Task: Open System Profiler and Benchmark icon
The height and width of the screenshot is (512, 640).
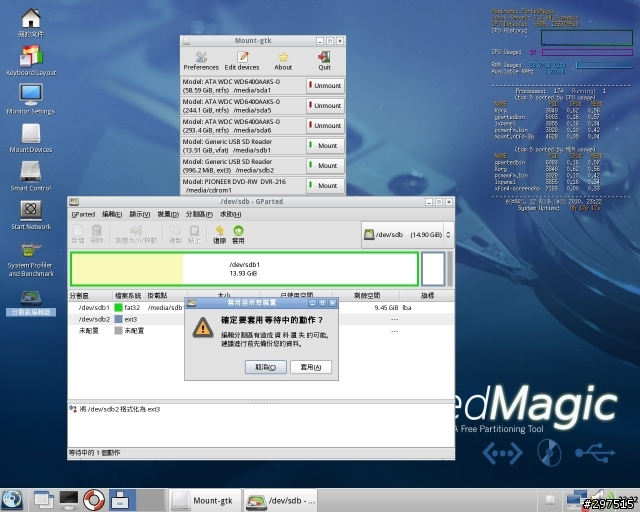Action: 31,259
